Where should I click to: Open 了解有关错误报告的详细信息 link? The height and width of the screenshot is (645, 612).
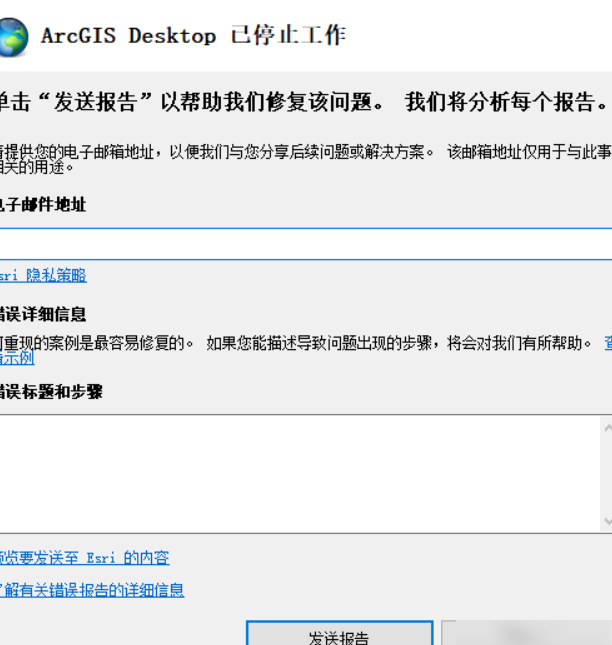(92, 590)
